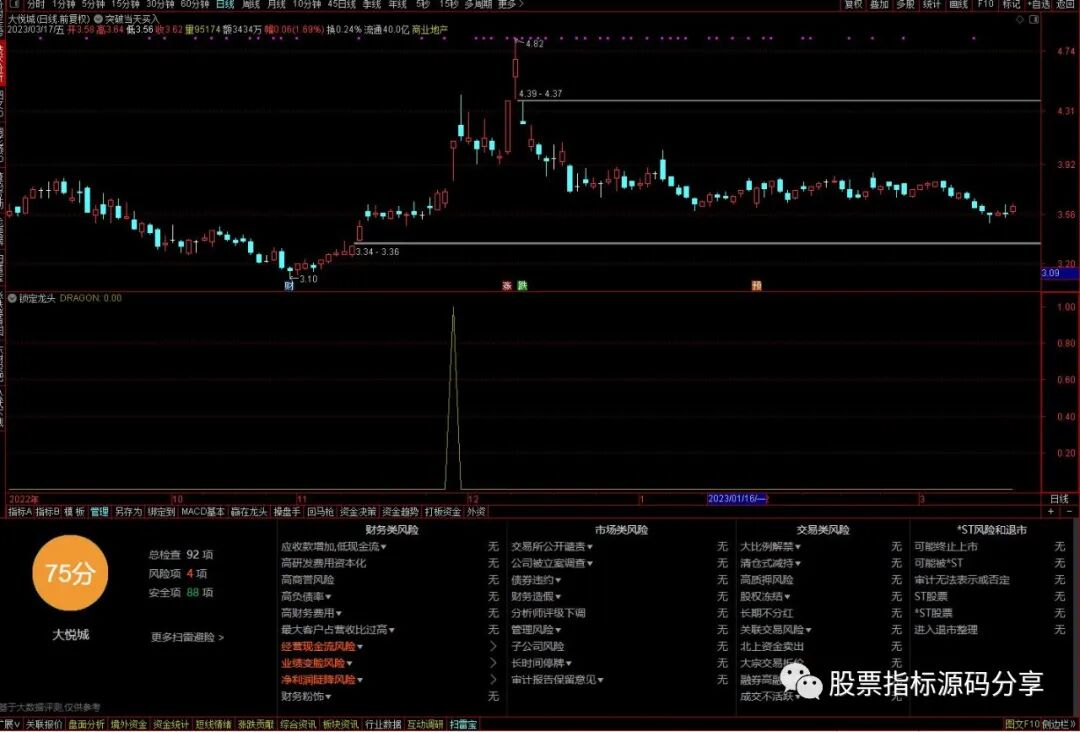Click the red 涨 event marker
Viewport: 1080px width, 732px height.
click(x=508, y=286)
